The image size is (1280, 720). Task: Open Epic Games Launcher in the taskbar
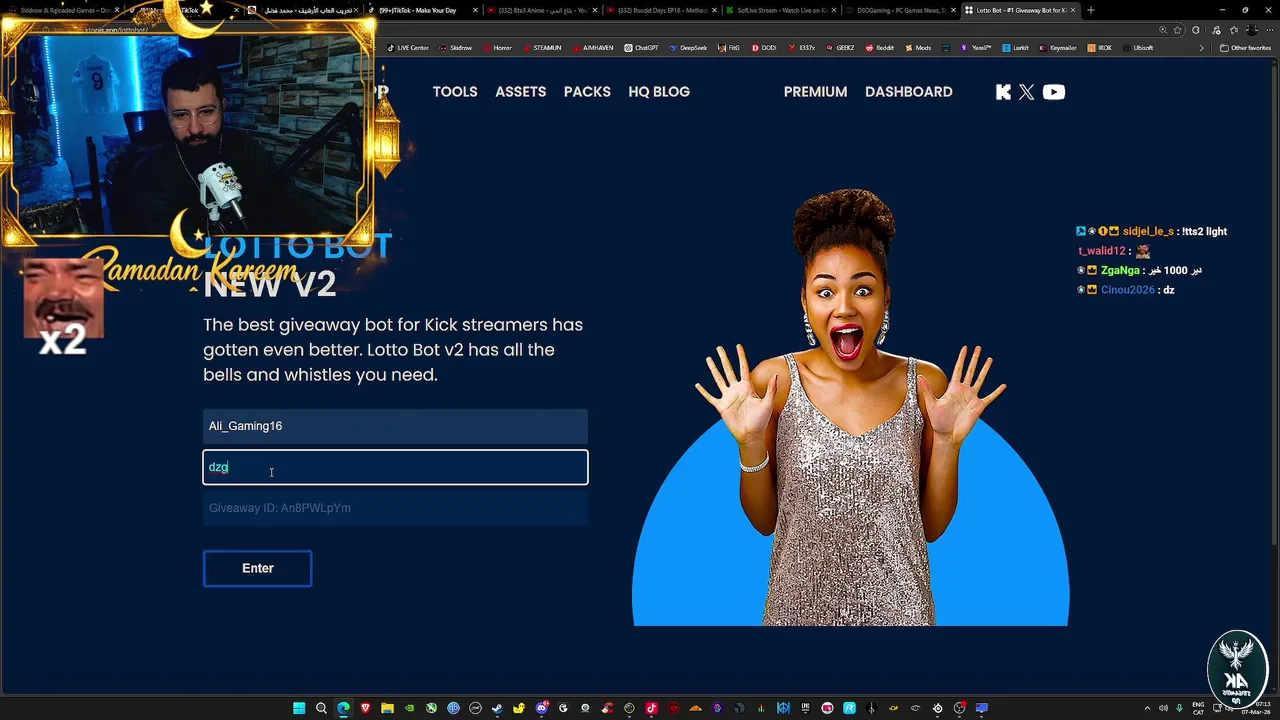805,708
